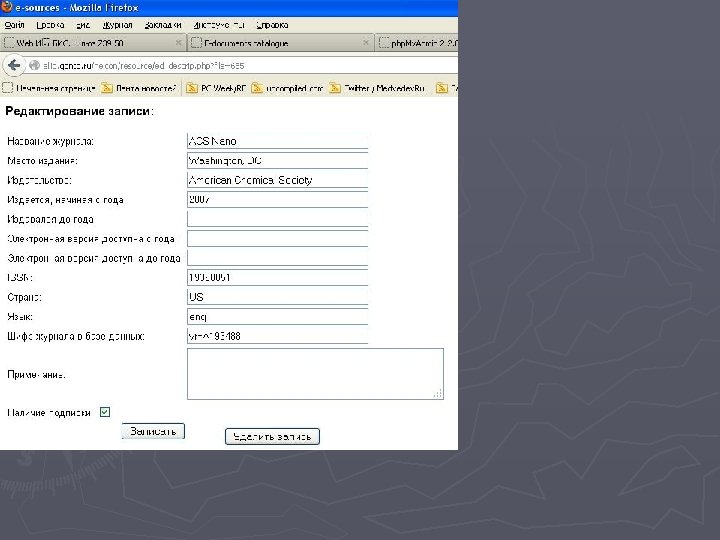This screenshot has height=540, width=720.
Task: Click the globe site icon in address bar
Action: click(34, 66)
